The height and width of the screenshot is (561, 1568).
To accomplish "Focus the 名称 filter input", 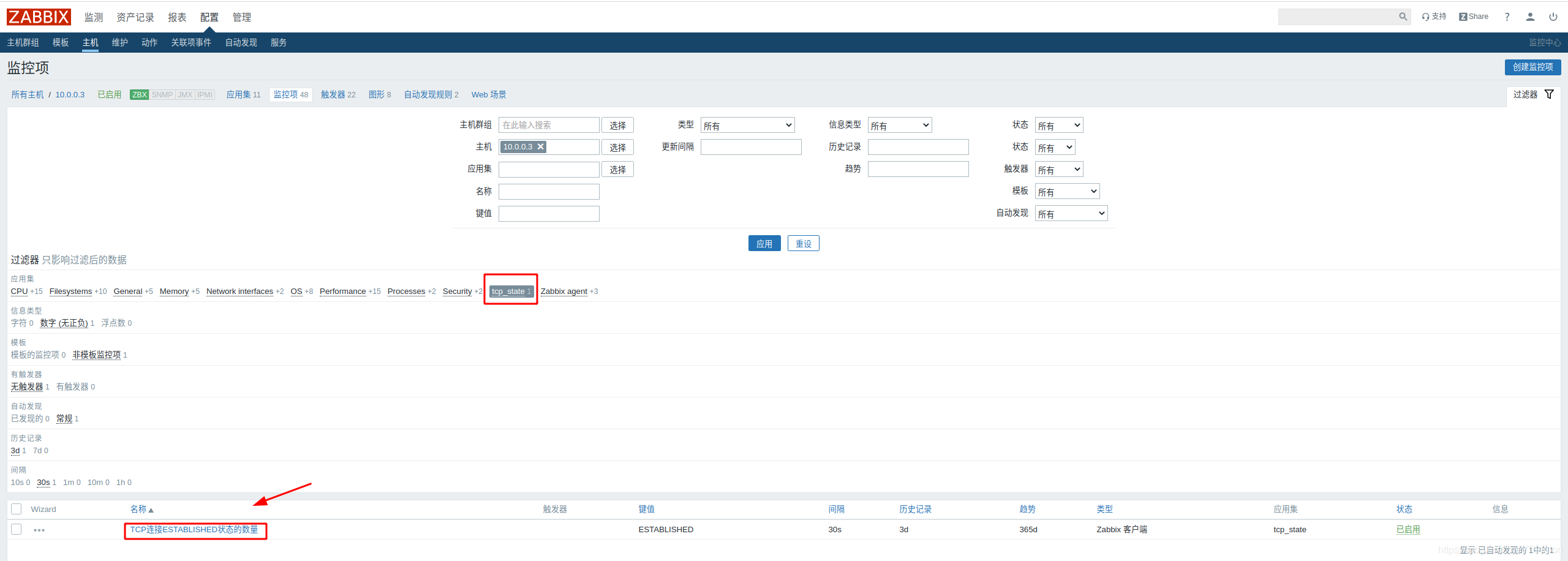I will (x=549, y=192).
